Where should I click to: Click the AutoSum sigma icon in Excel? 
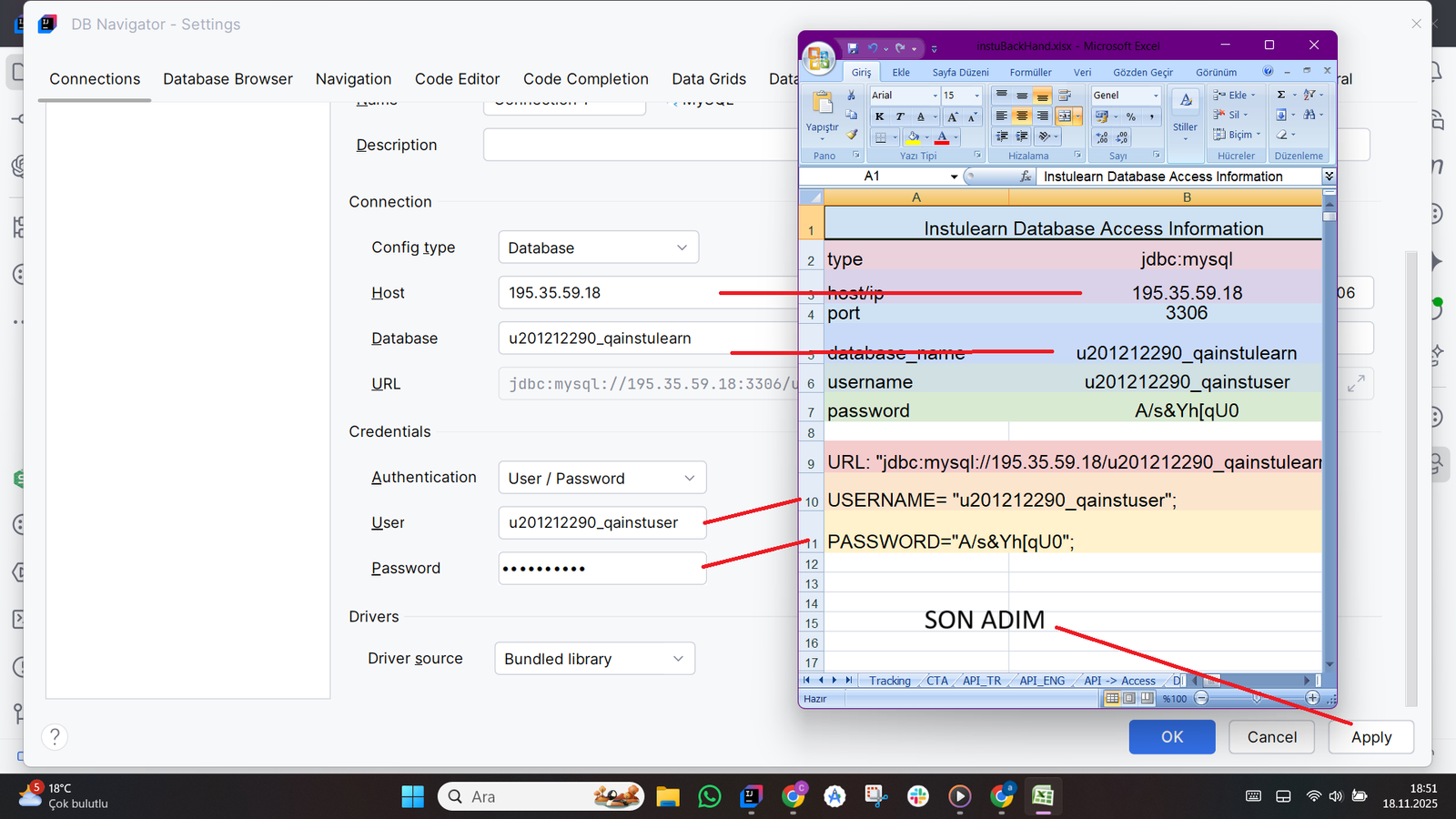pyautogui.click(x=1280, y=95)
